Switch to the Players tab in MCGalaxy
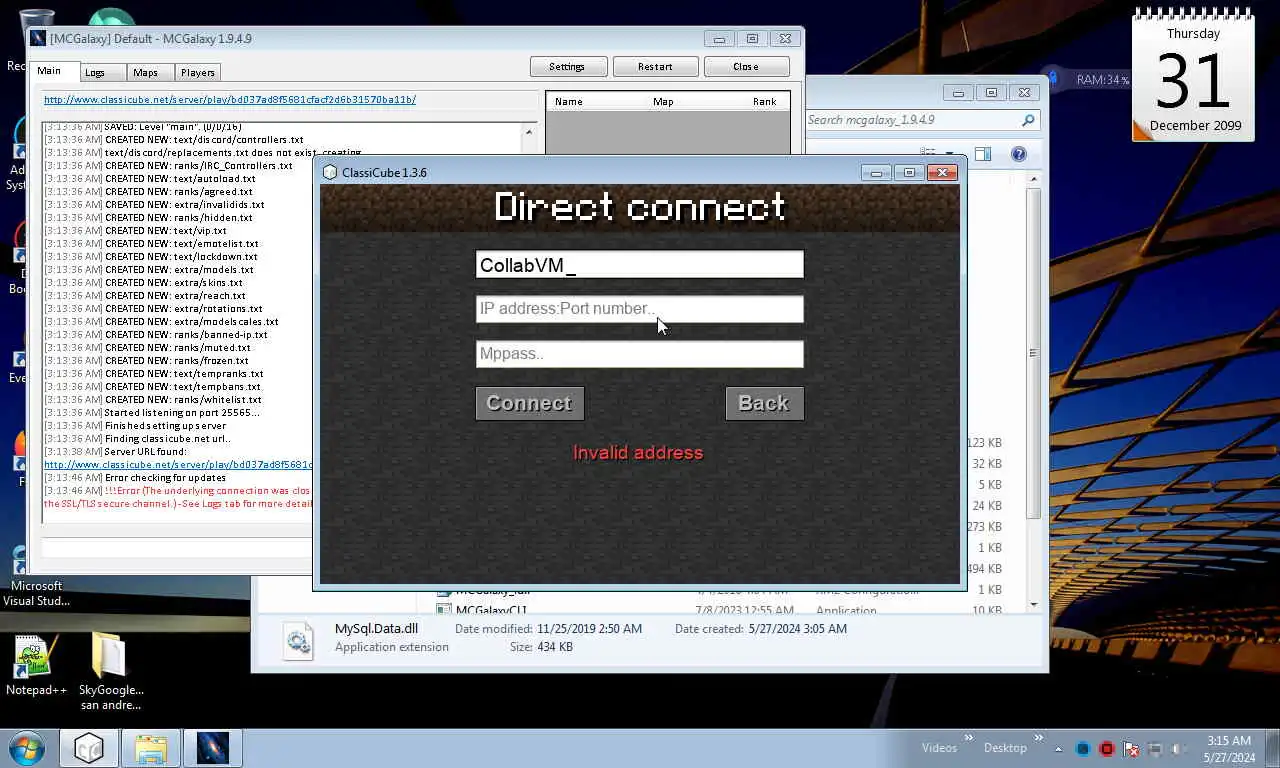This screenshot has width=1280, height=768. point(198,72)
